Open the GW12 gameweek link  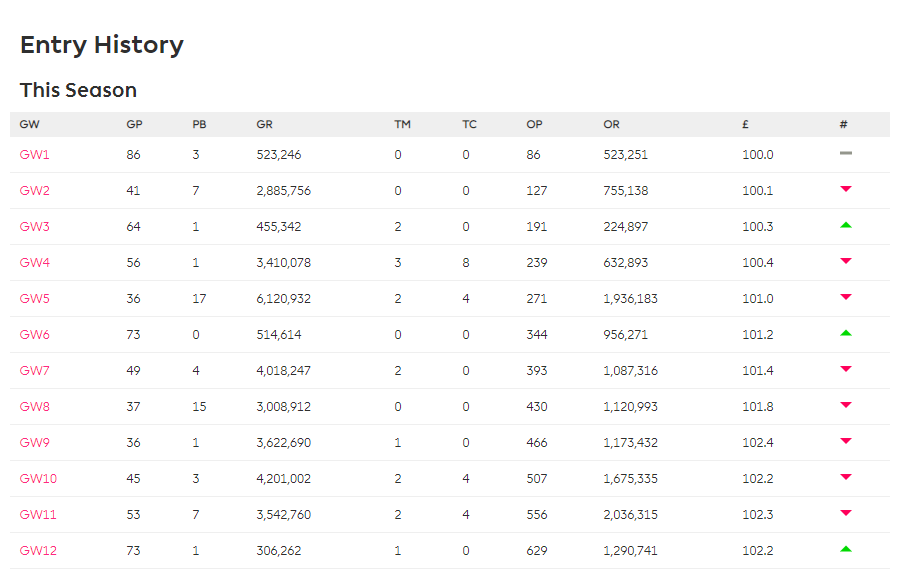tap(38, 551)
